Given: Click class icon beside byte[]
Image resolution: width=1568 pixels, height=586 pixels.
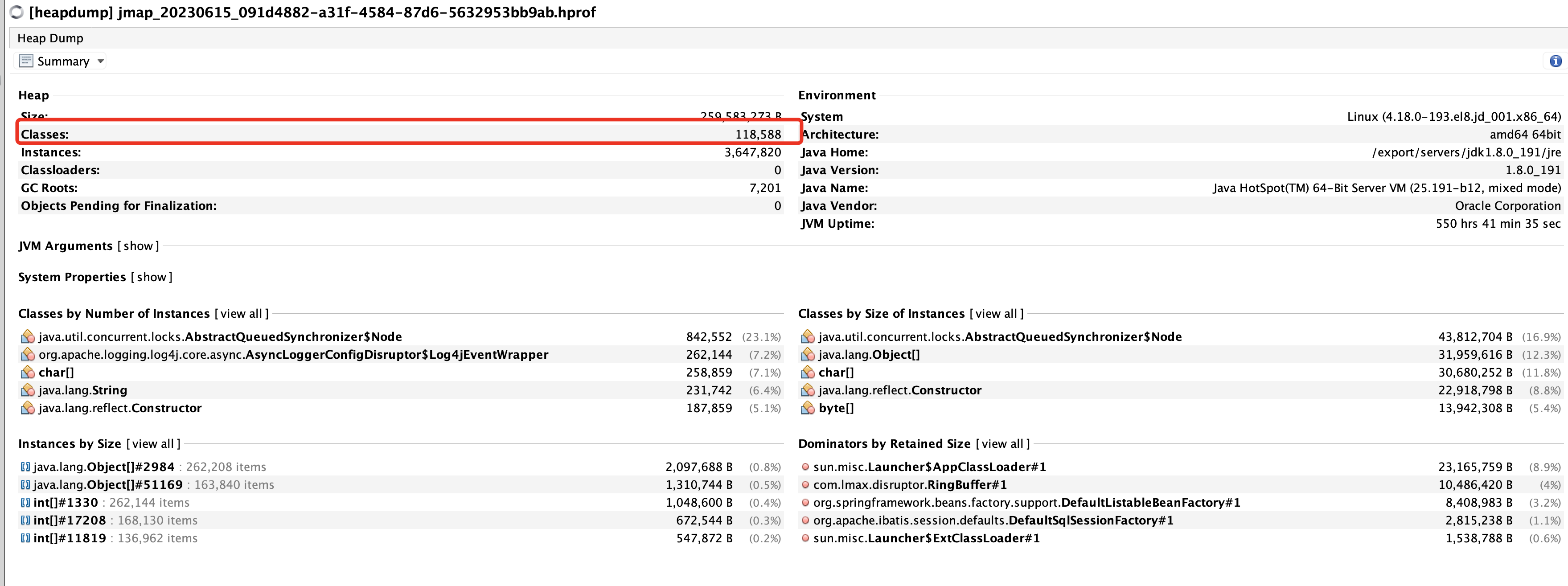Looking at the screenshot, I should point(808,408).
